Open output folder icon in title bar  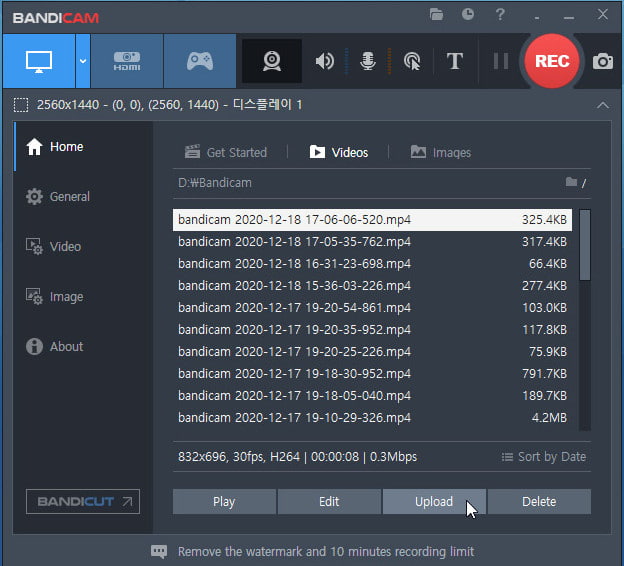click(x=437, y=15)
